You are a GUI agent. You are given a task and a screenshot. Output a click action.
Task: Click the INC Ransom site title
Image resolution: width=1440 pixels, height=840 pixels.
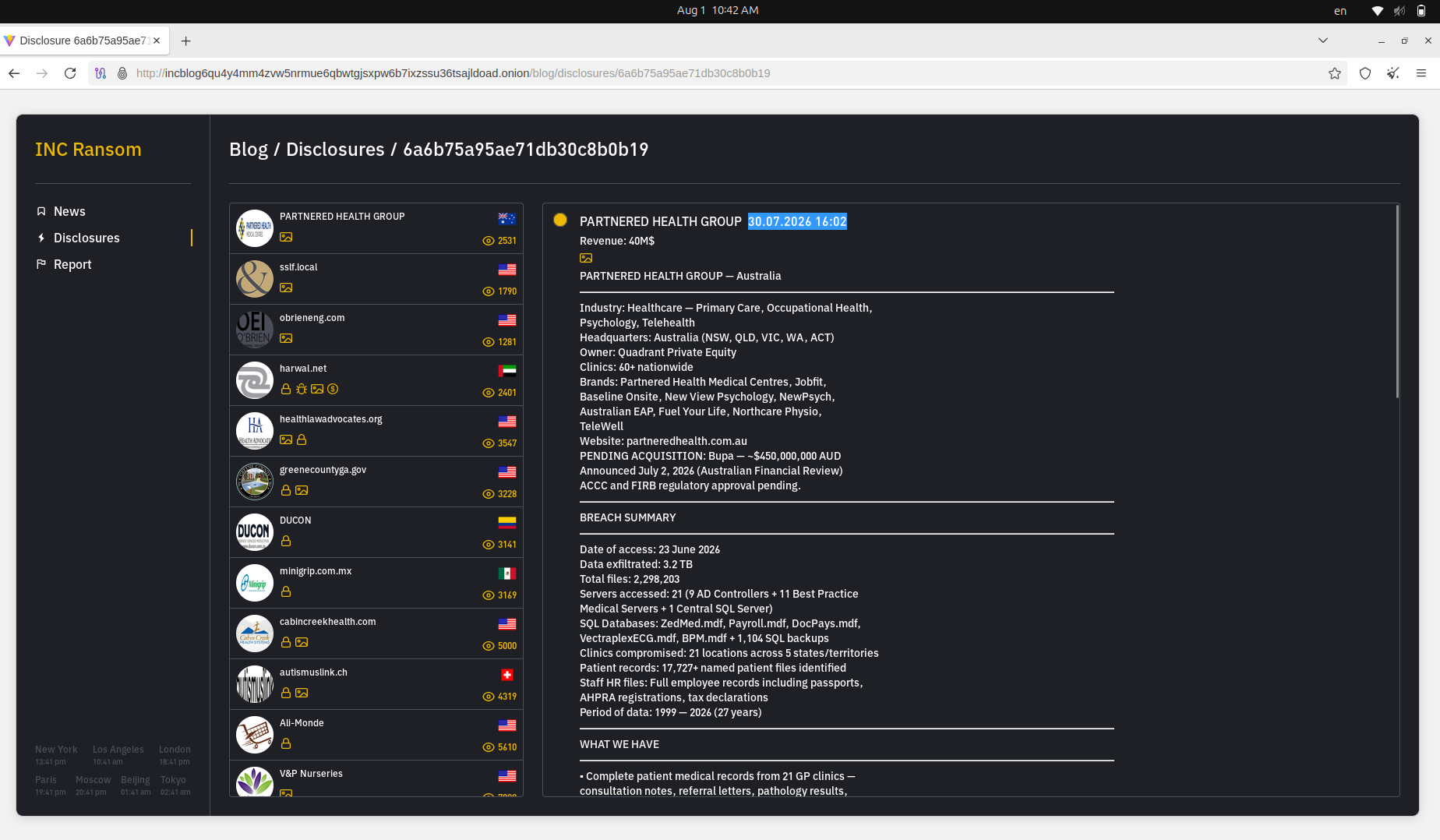point(88,149)
